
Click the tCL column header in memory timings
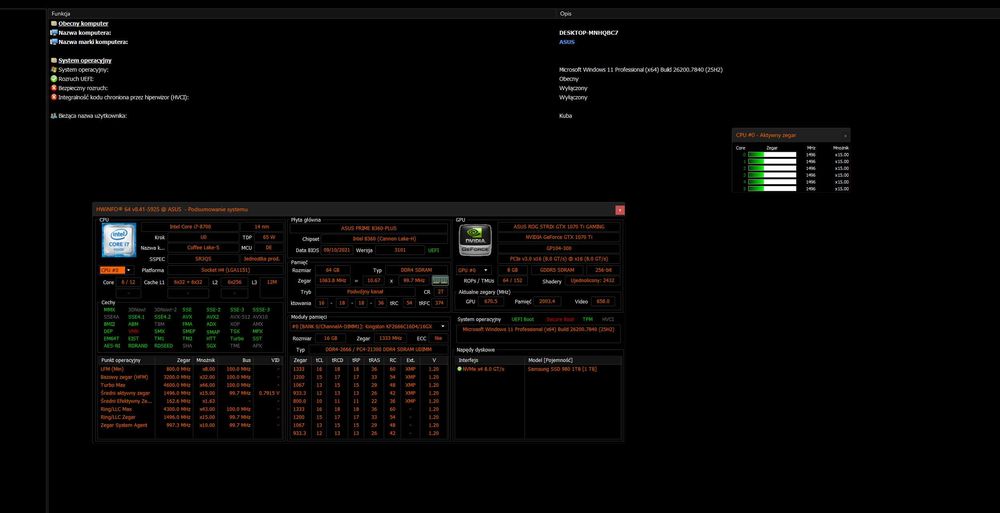click(x=320, y=361)
